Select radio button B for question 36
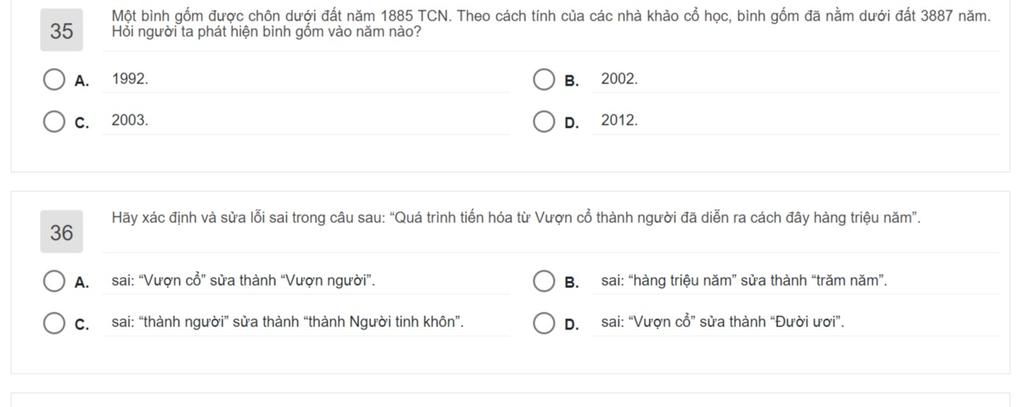Image resolution: width=1024 pixels, height=407 pixels. [543, 282]
